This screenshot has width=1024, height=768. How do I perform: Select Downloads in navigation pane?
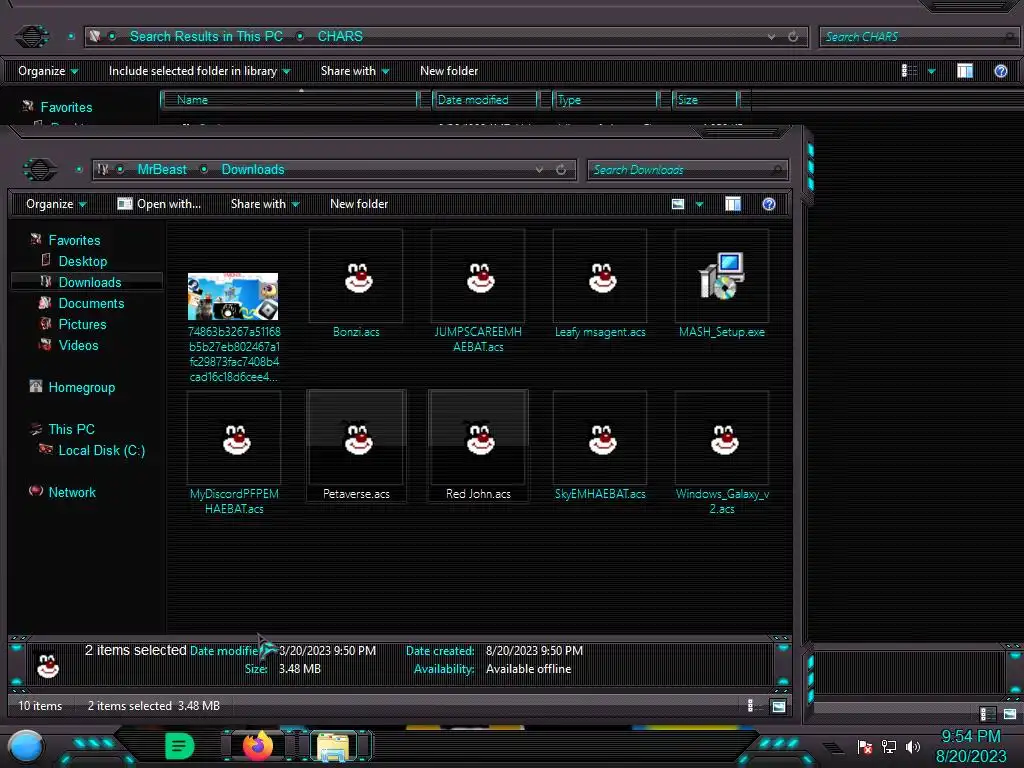[89, 282]
